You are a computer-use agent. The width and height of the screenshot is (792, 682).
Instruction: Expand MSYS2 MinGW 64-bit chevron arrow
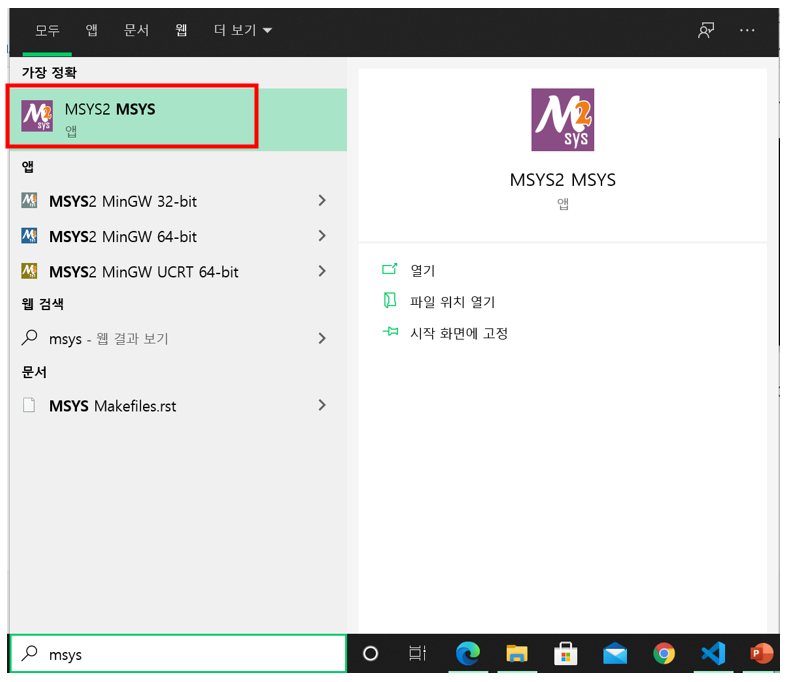[322, 236]
